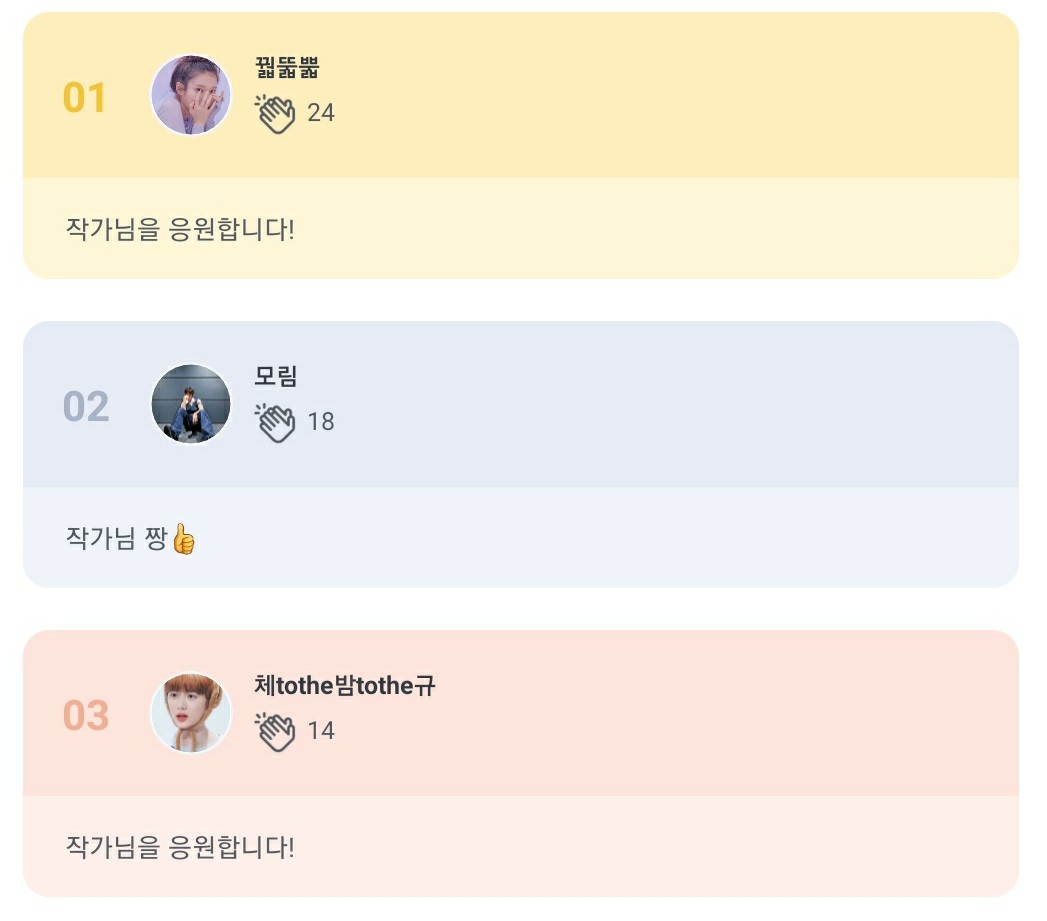Tap the clapping hands beside count 18

pyautogui.click(x=275, y=422)
